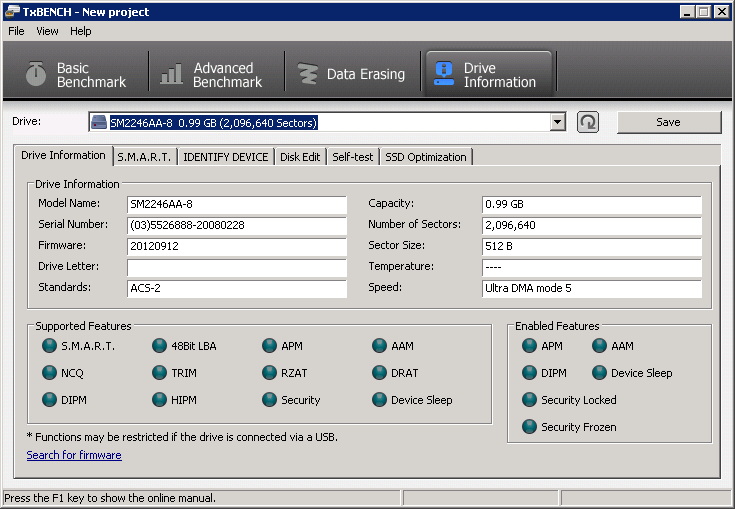Viewport: 735px width, 509px height.
Task: Switch to the S.M.A.R.T. tab
Action: [144, 157]
